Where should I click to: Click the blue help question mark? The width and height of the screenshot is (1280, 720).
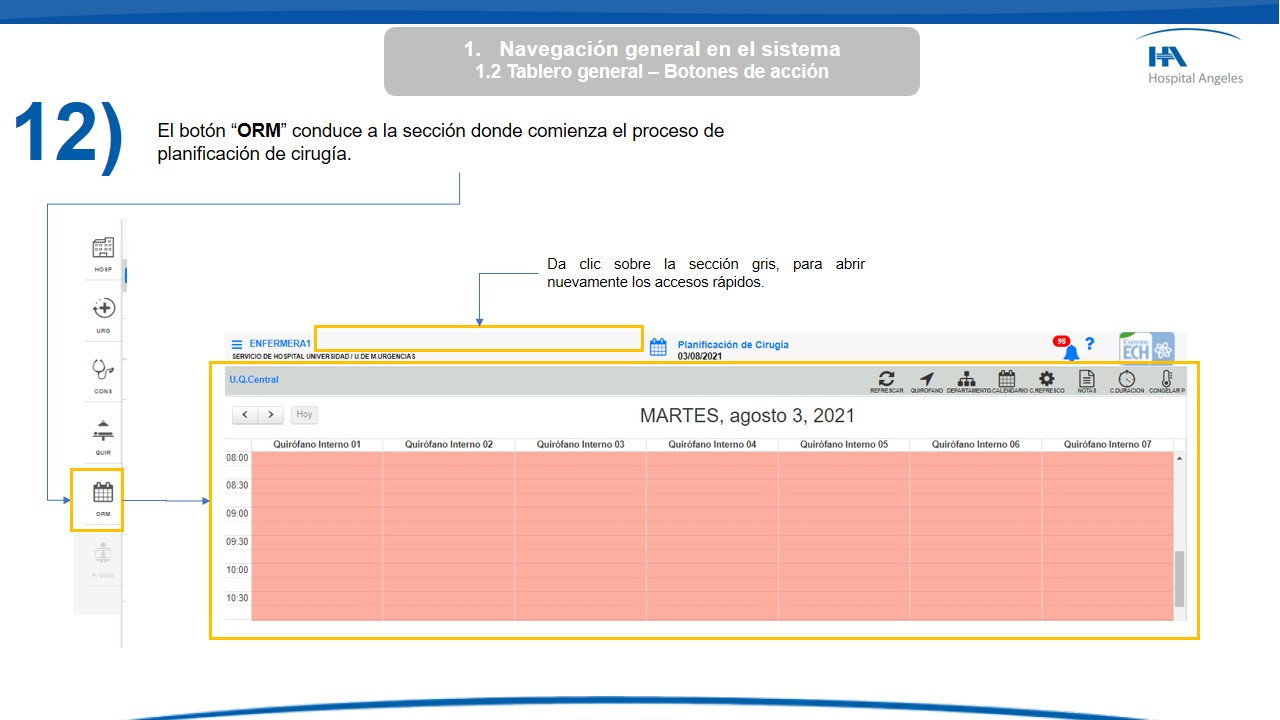tap(1090, 344)
